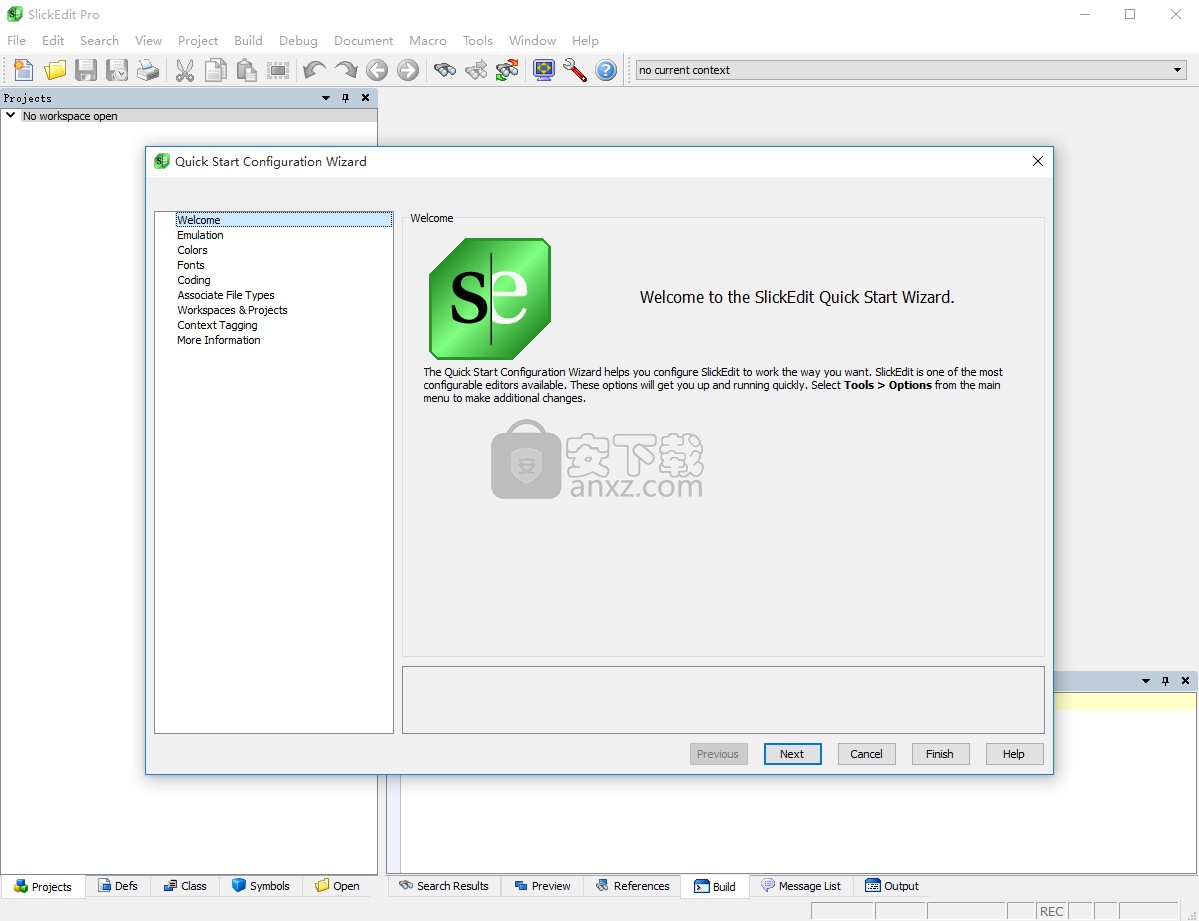The height and width of the screenshot is (921, 1199).
Task: Pin the bottom right tool window
Action: (x=1165, y=681)
